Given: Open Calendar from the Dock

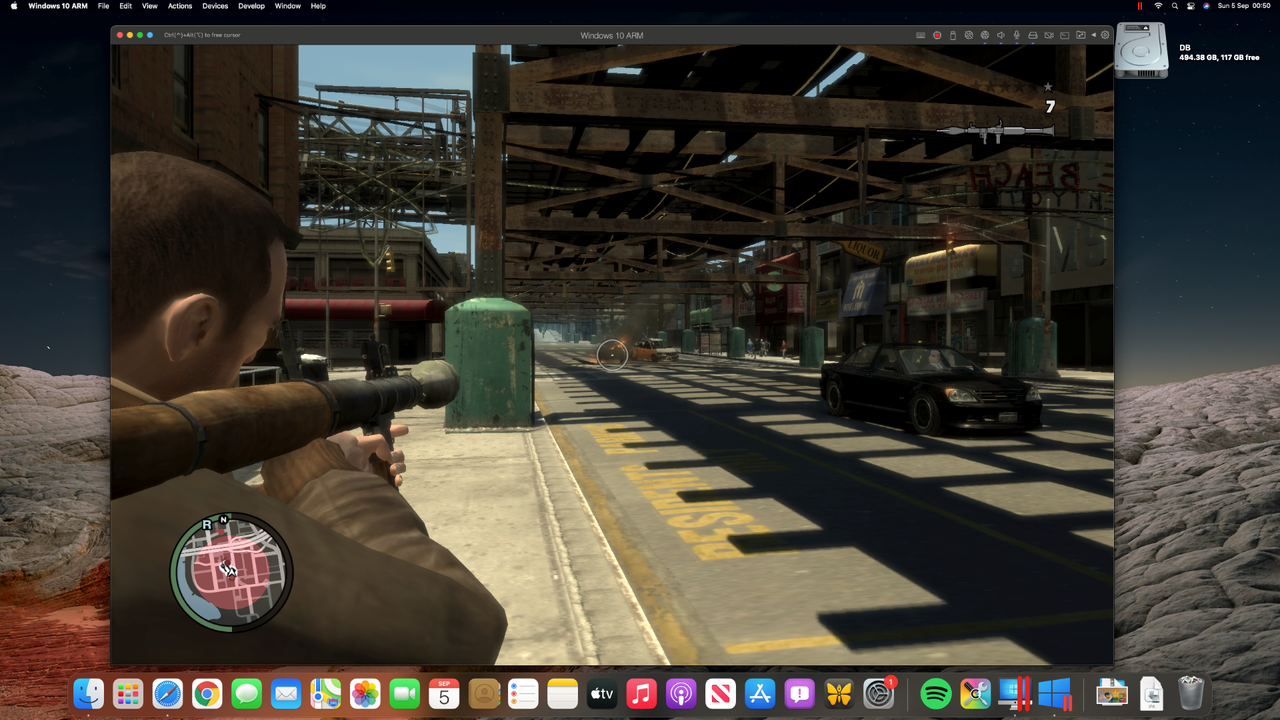Looking at the screenshot, I should (x=444, y=693).
